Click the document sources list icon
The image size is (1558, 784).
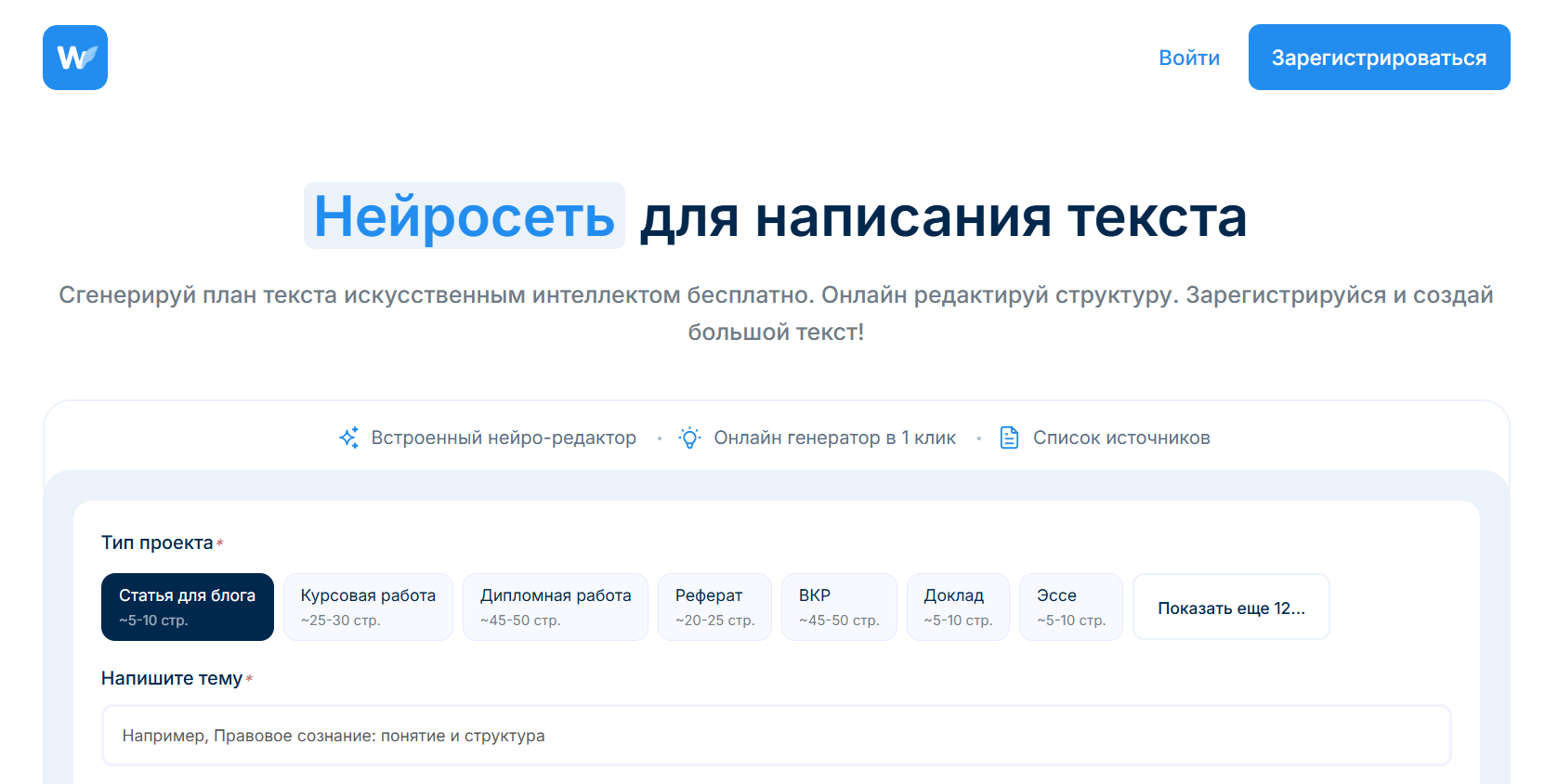pos(1009,438)
